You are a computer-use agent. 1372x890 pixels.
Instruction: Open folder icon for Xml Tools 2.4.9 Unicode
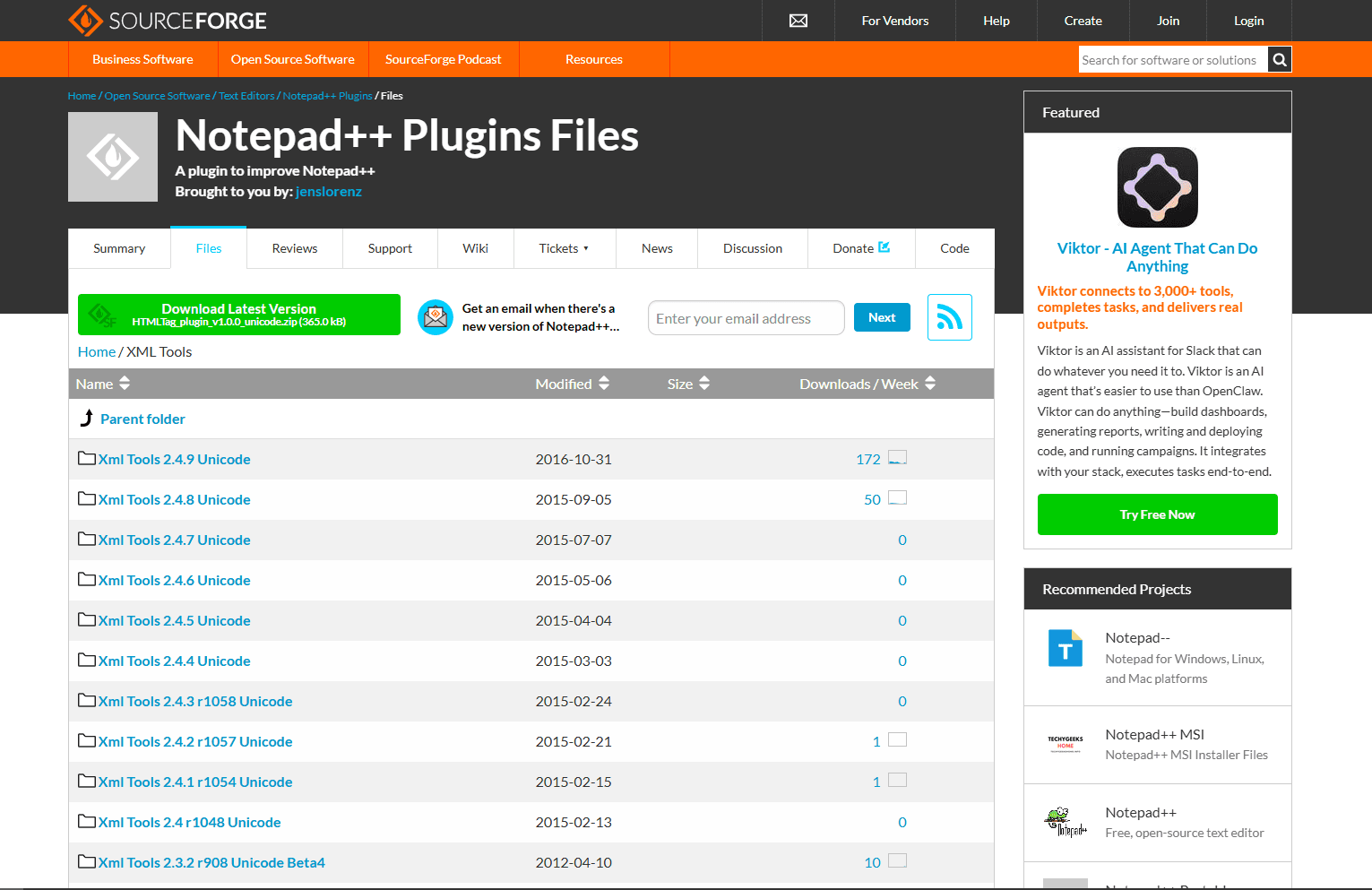tap(87, 459)
